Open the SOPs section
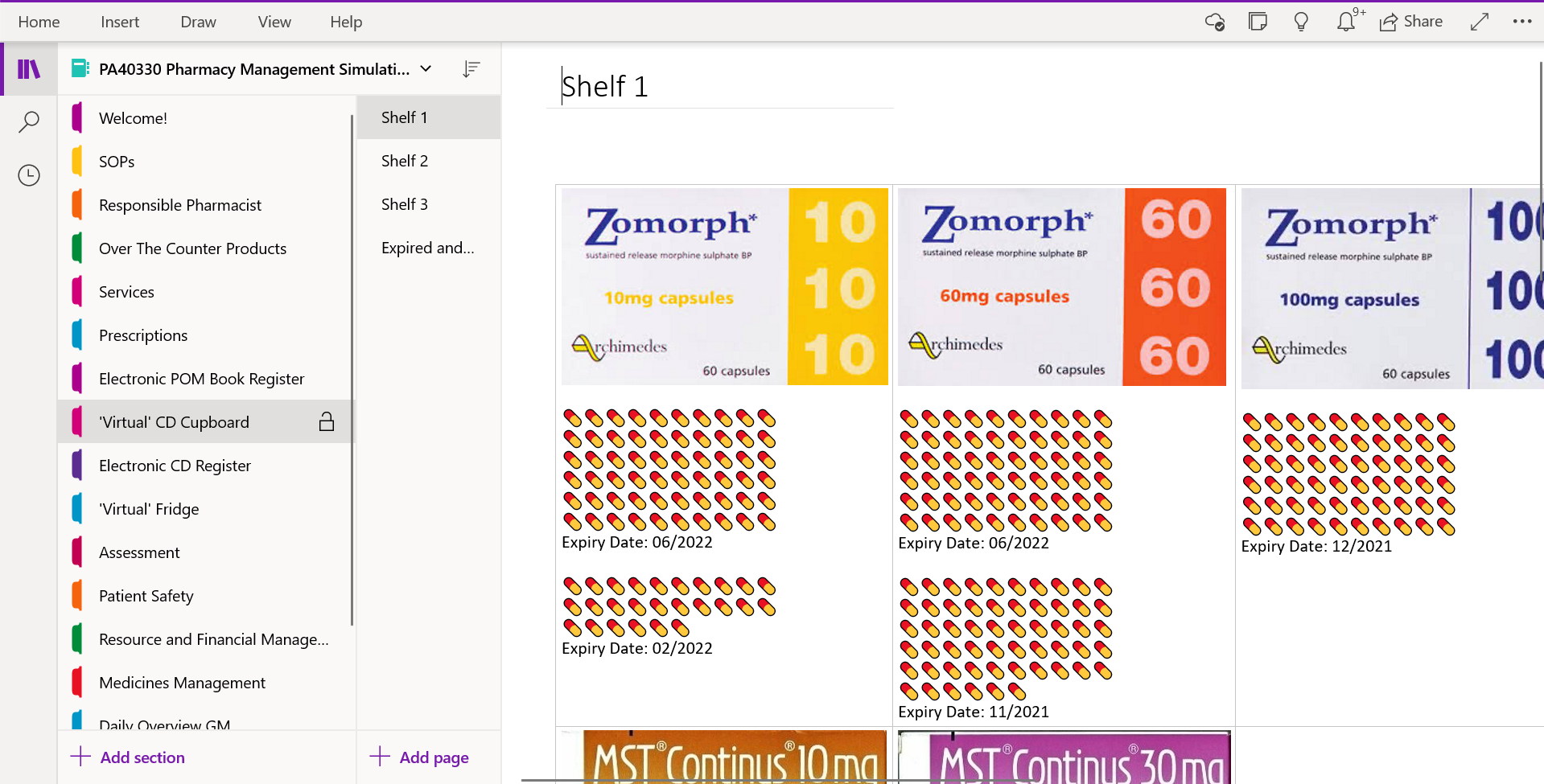Image resolution: width=1544 pixels, height=784 pixels. (x=205, y=162)
